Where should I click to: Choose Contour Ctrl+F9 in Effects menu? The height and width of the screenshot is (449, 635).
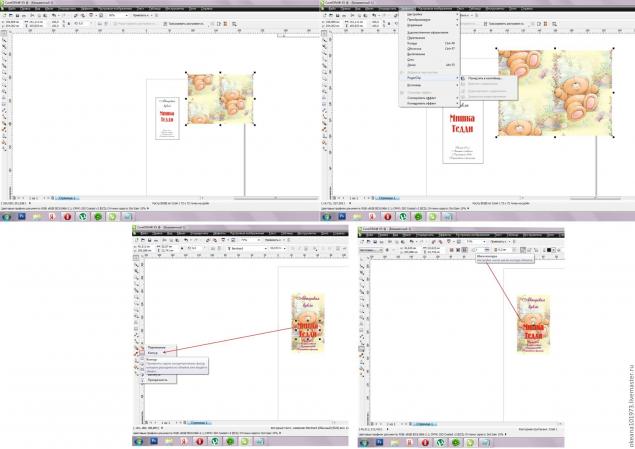[429, 43]
